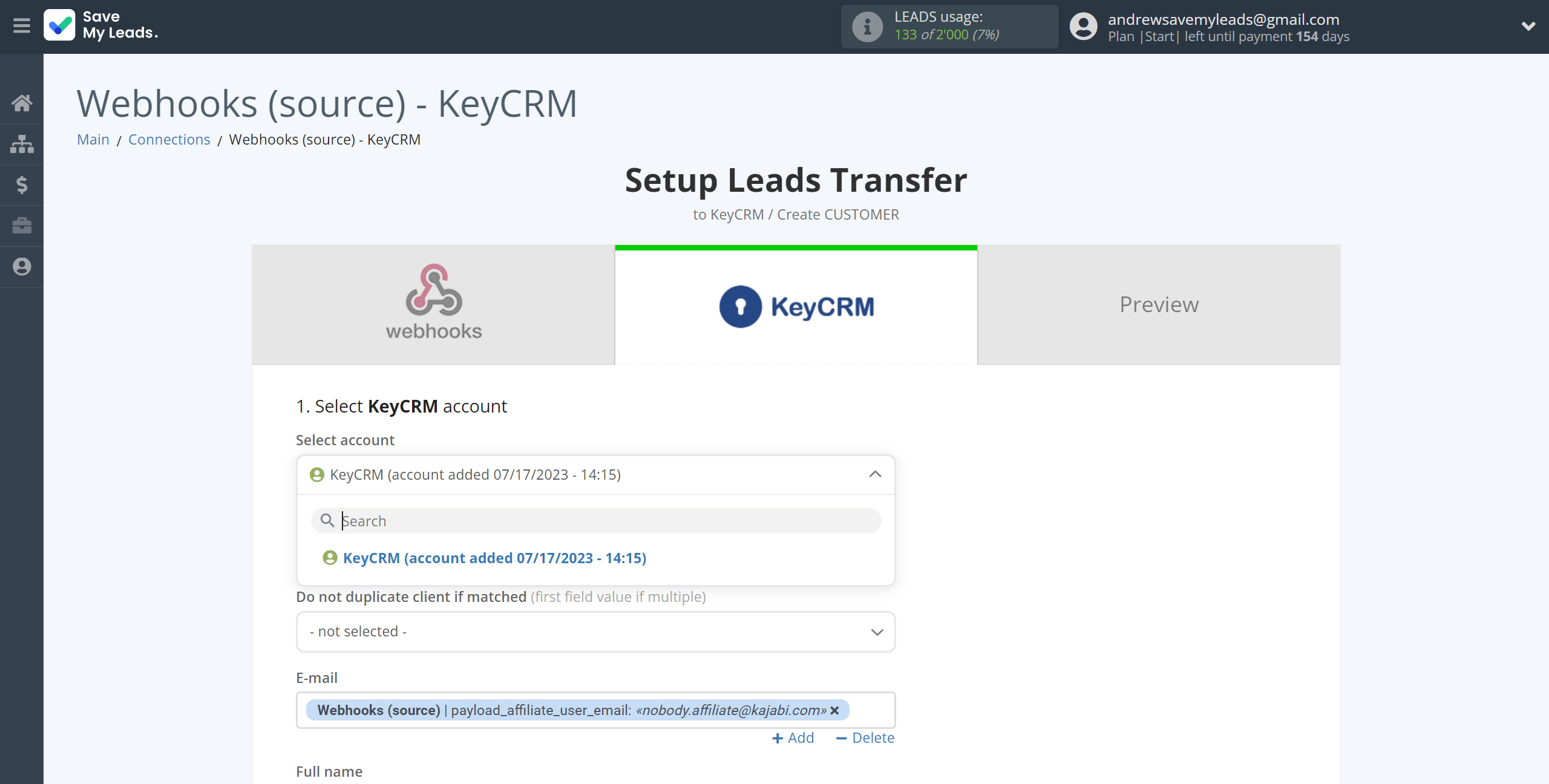Click the Save My Leads logo

[101, 25]
